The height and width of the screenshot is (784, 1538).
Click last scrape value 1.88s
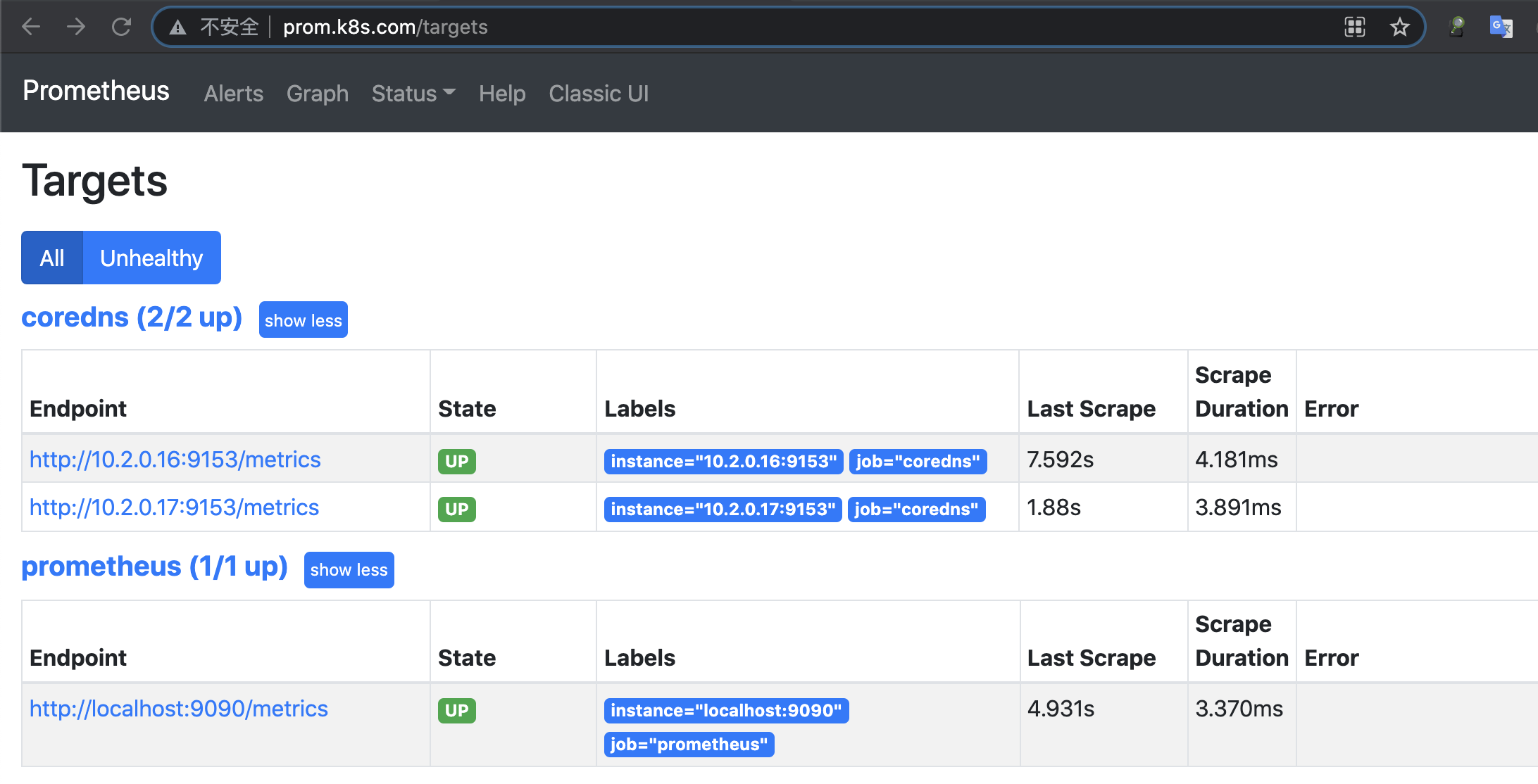coord(1054,507)
